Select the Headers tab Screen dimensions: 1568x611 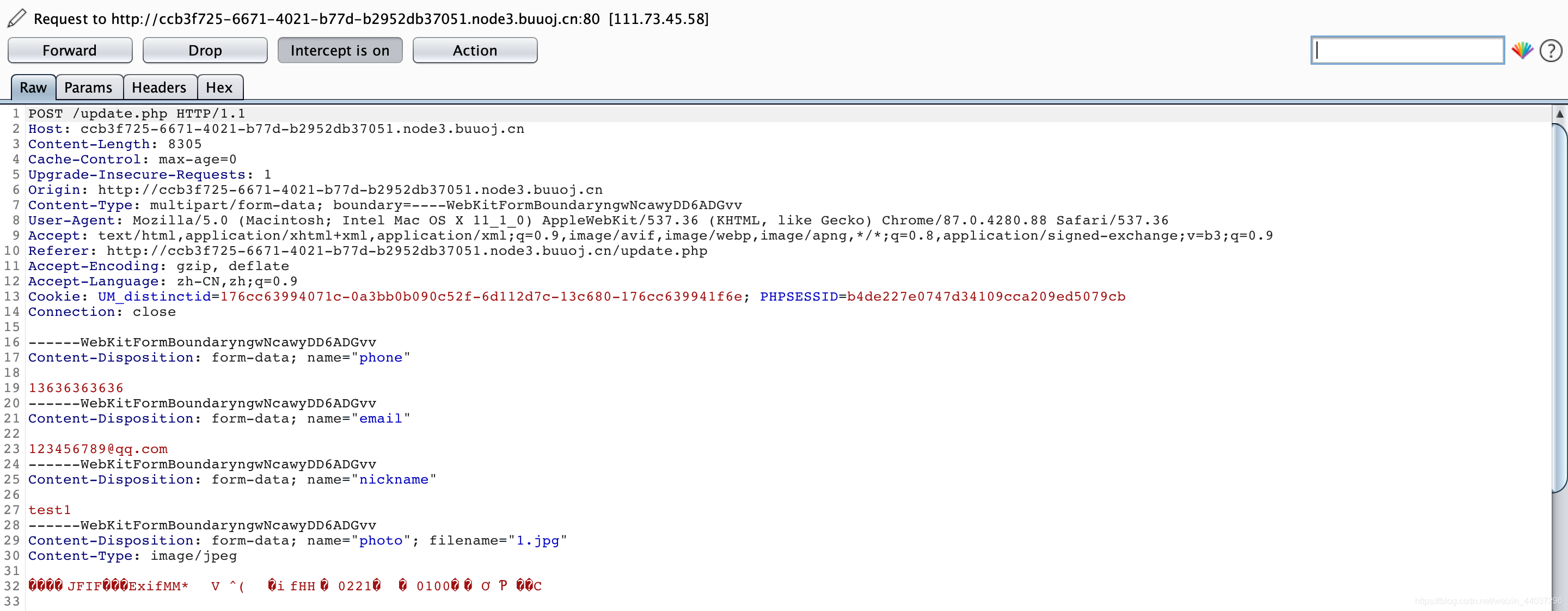(x=158, y=88)
